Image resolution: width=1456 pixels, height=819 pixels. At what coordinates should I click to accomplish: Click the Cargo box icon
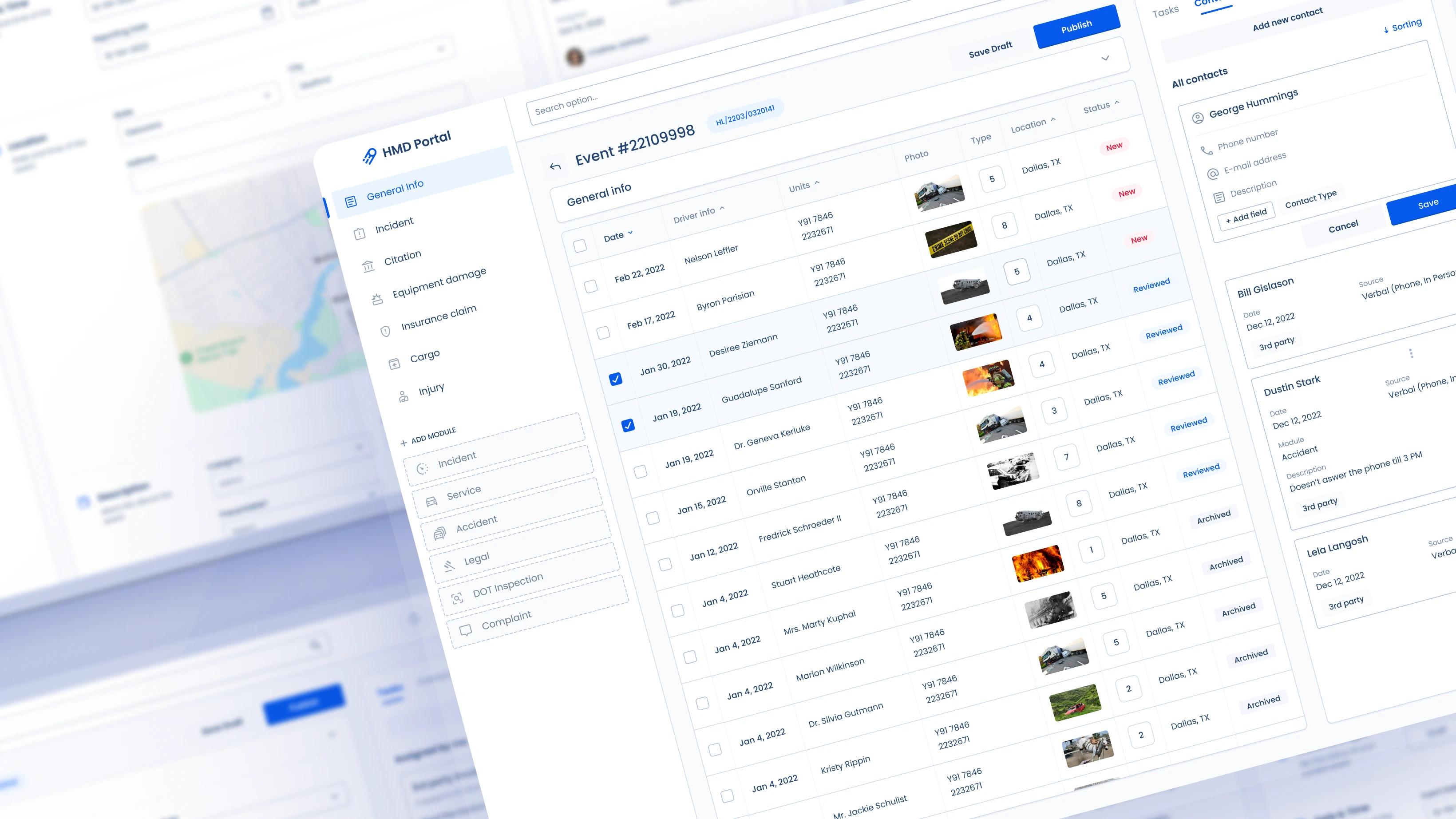tap(395, 364)
